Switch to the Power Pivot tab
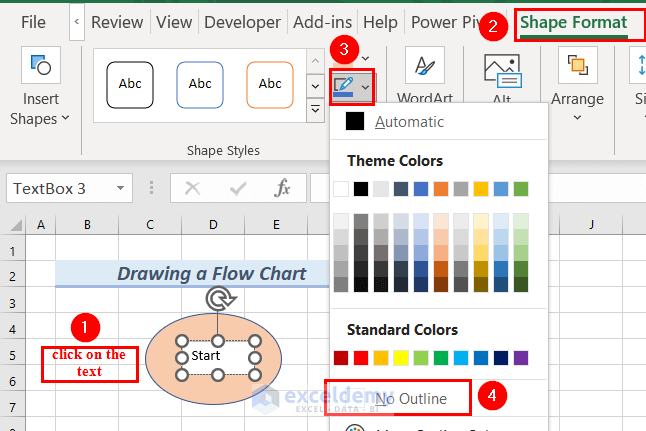The width and height of the screenshot is (646, 431). (x=444, y=22)
